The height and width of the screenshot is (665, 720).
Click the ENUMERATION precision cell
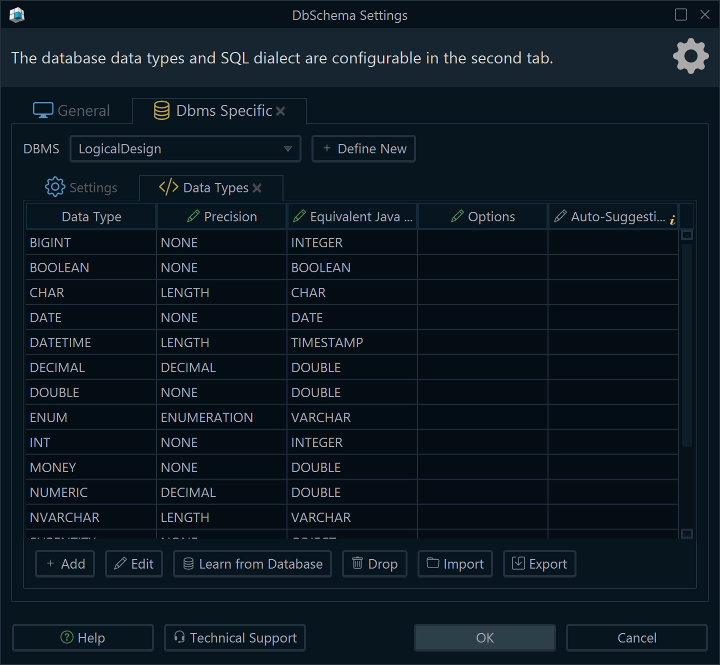pyautogui.click(x=222, y=417)
